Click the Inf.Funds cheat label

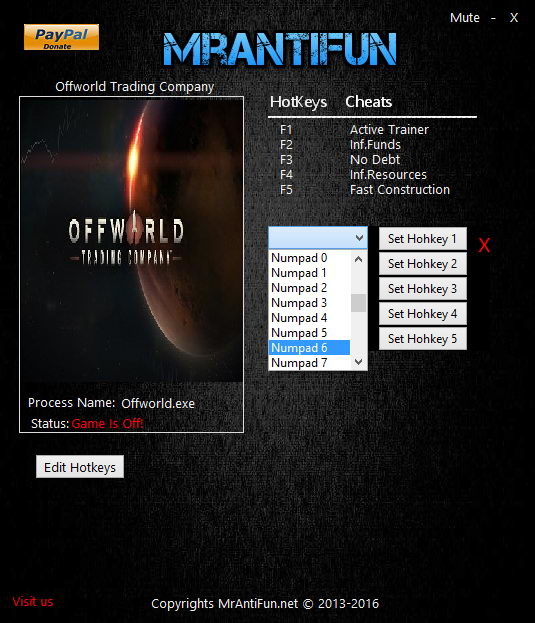coord(375,145)
